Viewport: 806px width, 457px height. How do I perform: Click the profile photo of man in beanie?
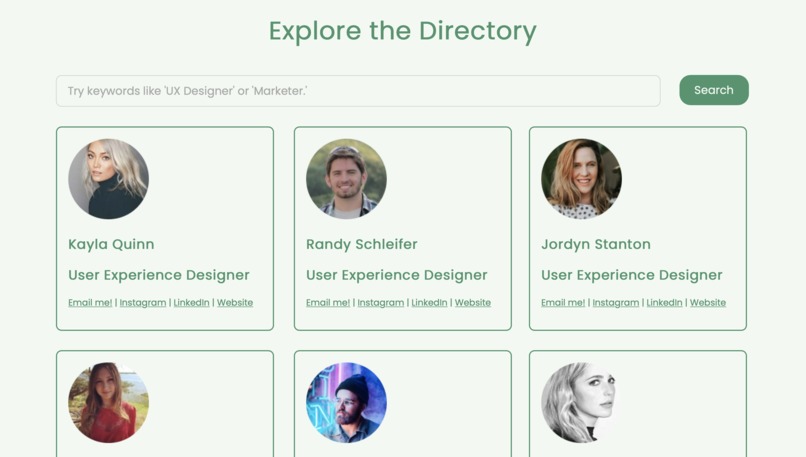[346, 403]
